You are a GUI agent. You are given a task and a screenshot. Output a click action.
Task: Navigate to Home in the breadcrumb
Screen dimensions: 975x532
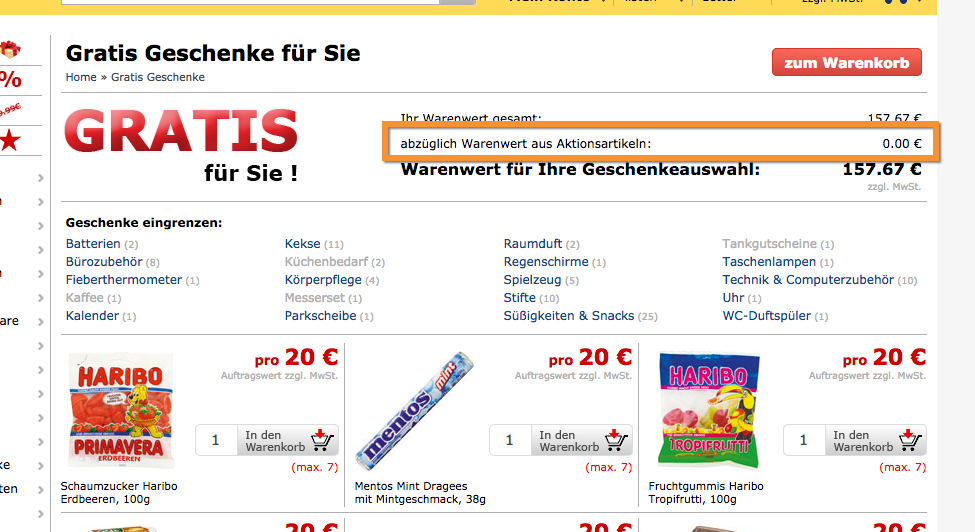click(81, 77)
